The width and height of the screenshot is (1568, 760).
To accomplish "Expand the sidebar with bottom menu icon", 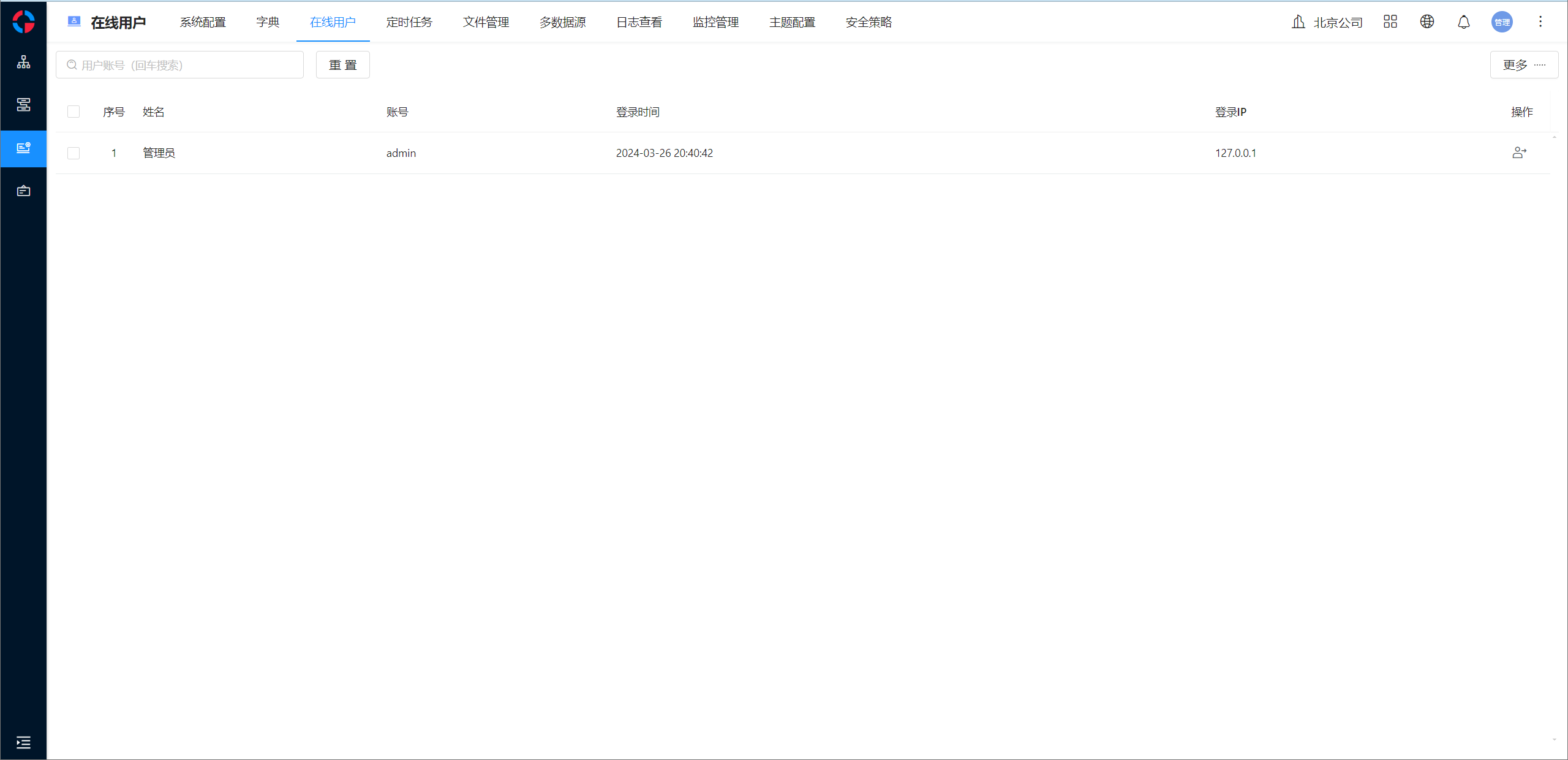I will point(23,743).
